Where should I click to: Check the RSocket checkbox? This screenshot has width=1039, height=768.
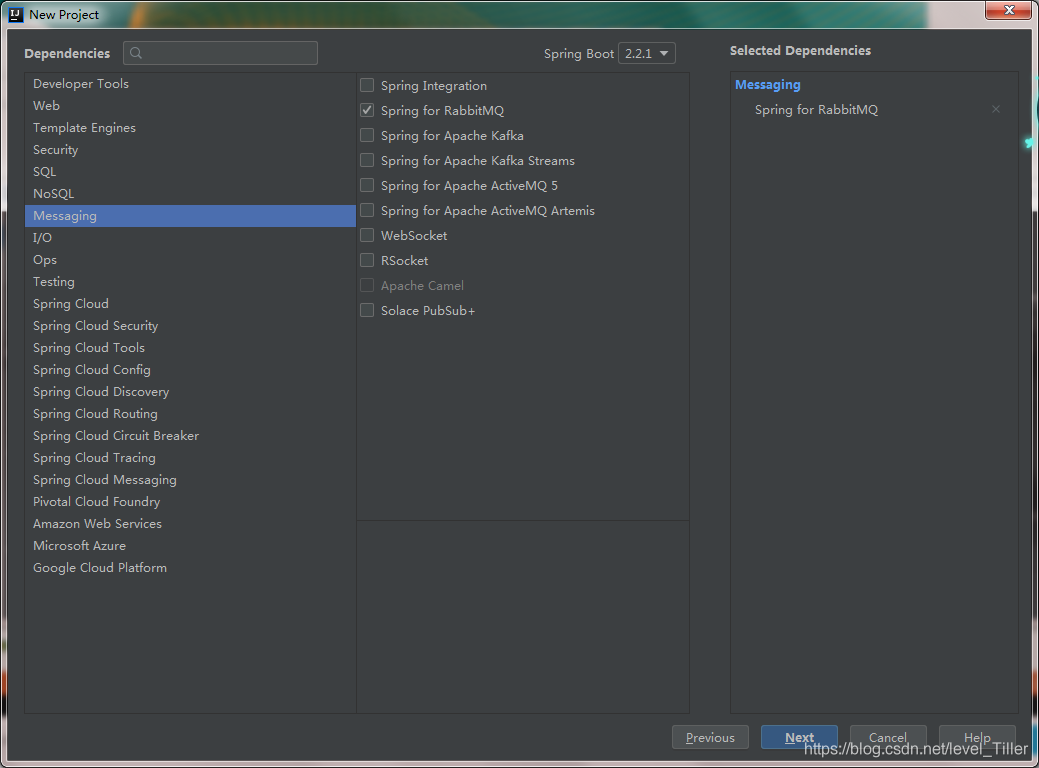point(367,260)
